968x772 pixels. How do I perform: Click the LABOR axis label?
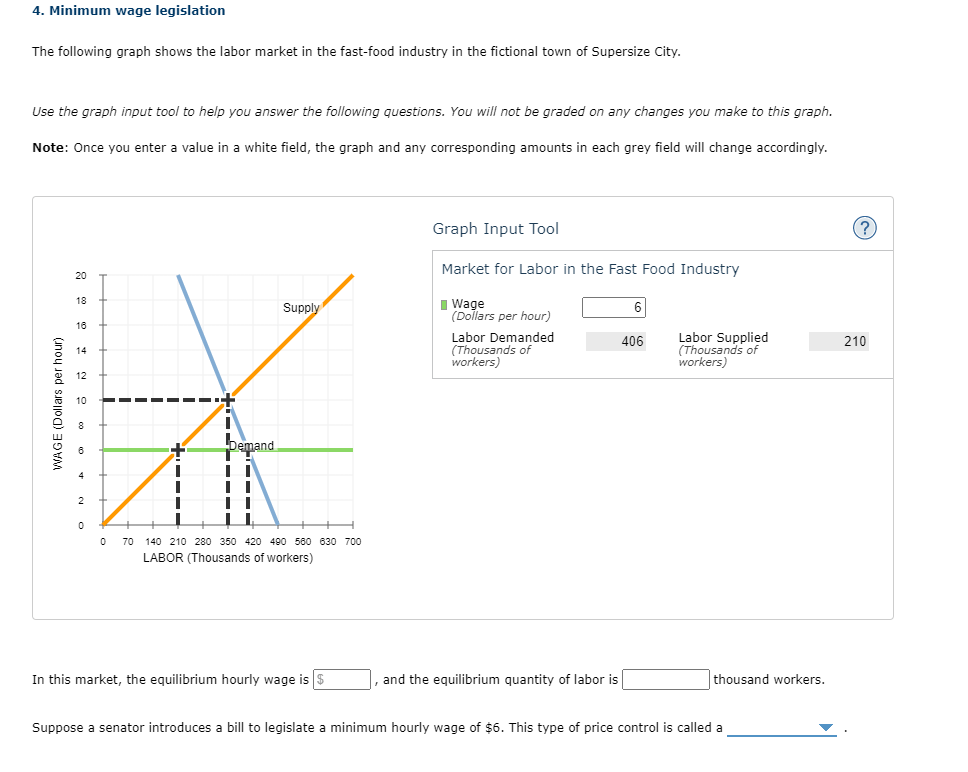click(228, 558)
